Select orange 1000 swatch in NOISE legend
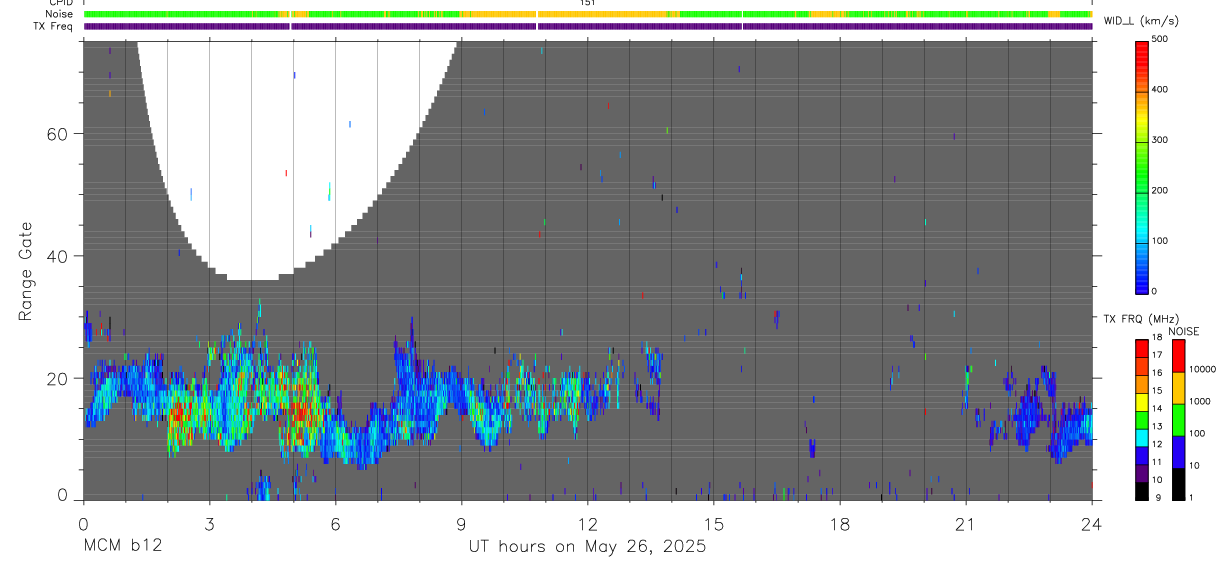 [x=1178, y=388]
